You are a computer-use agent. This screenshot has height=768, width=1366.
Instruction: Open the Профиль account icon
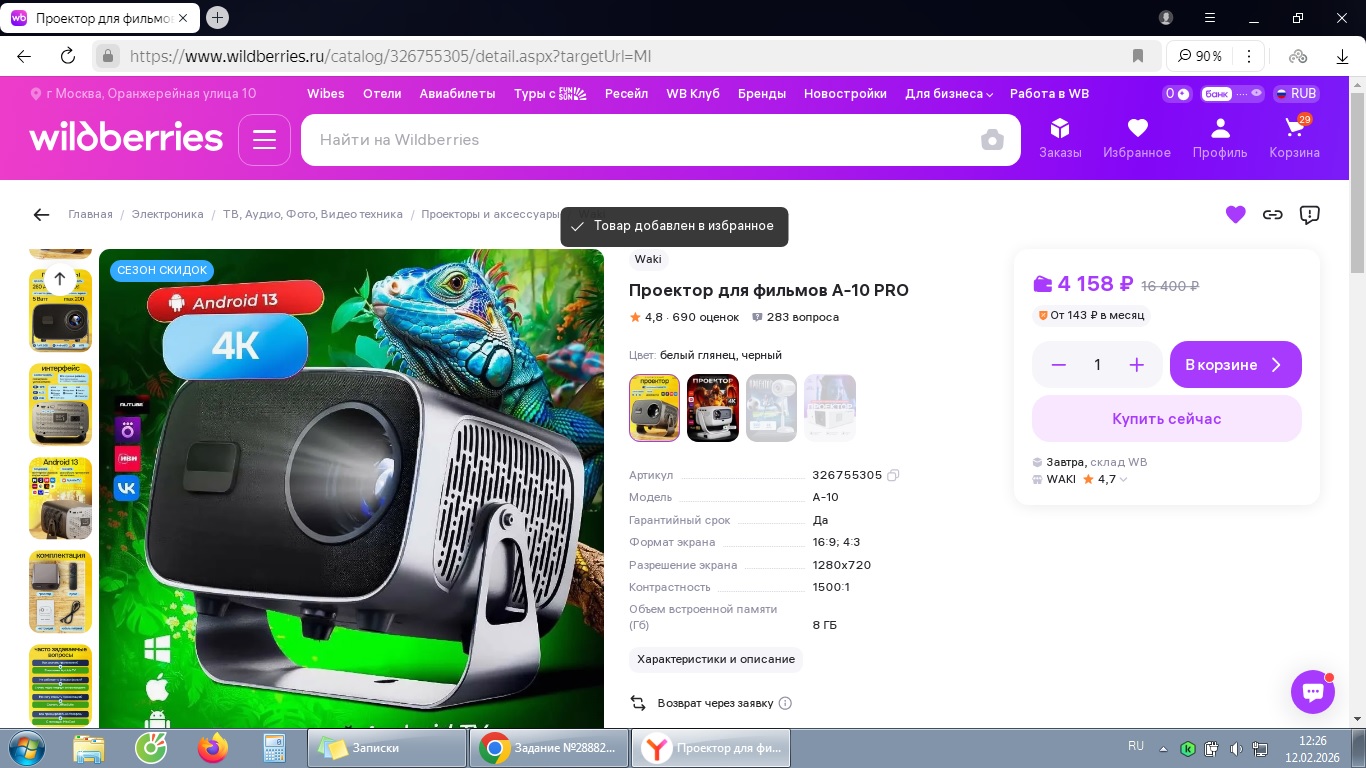coord(1220,138)
